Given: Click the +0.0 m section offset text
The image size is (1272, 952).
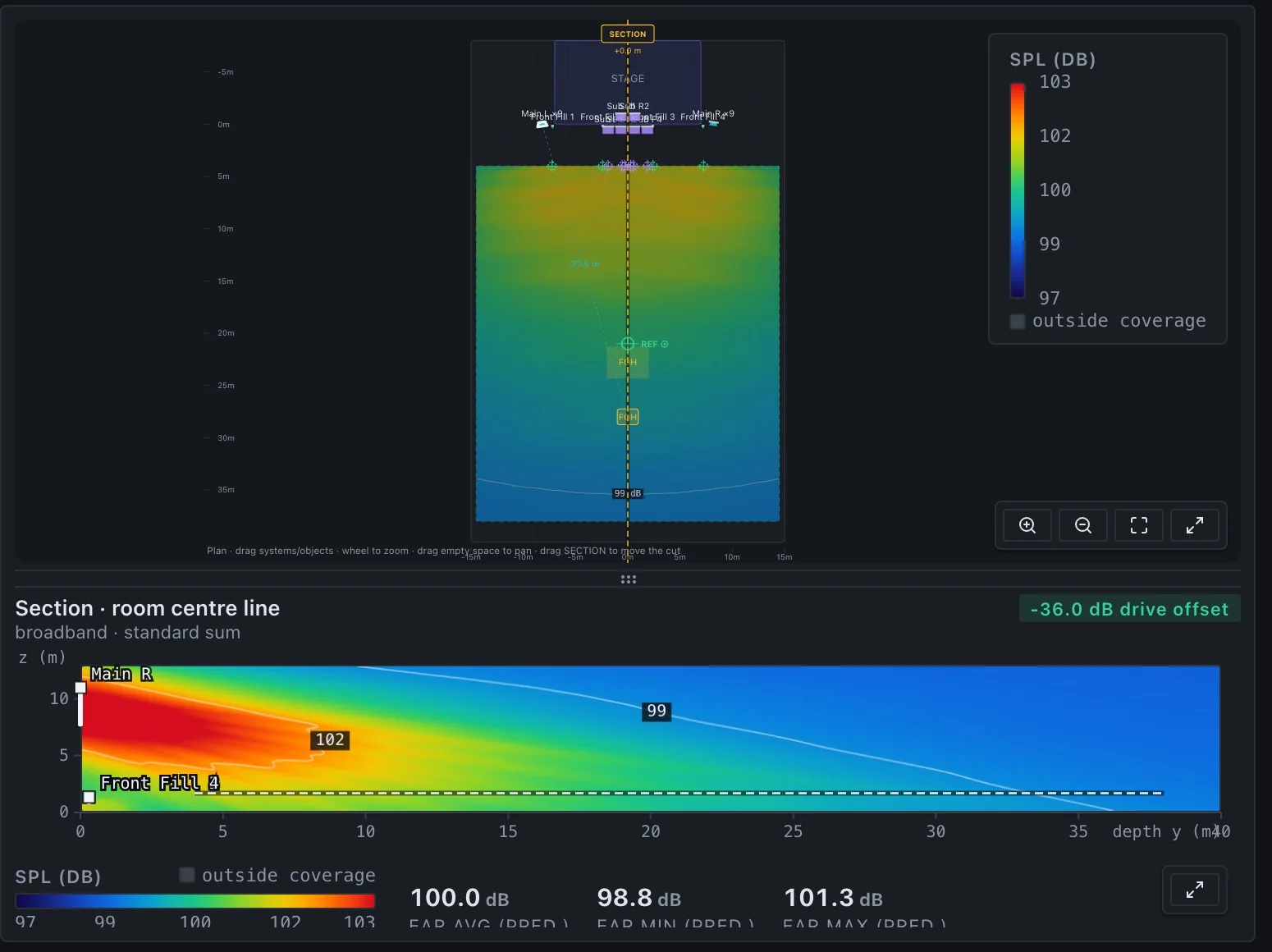Looking at the screenshot, I should click(x=628, y=51).
